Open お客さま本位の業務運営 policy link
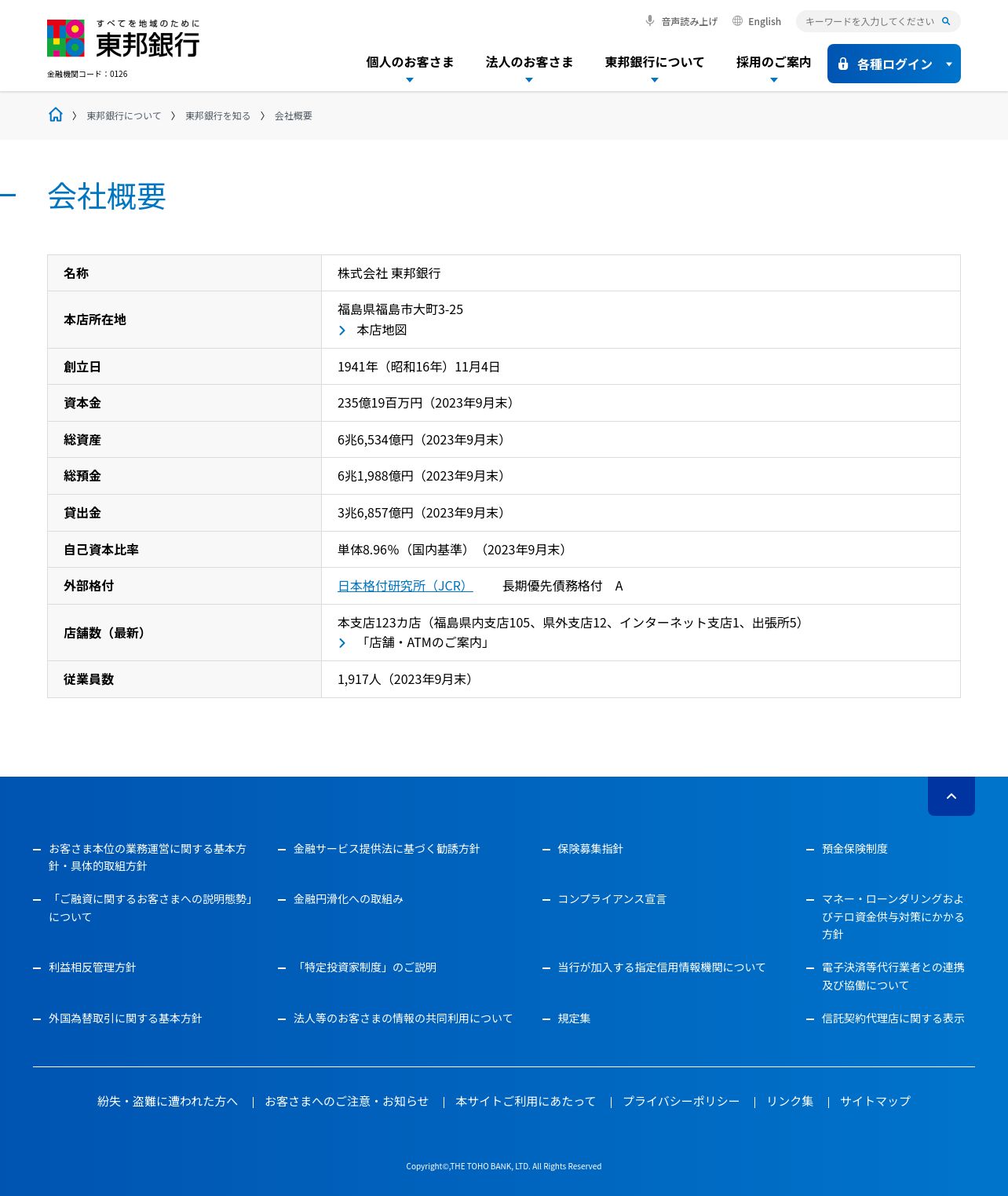The width and height of the screenshot is (1008, 1196). coord(148,857)
